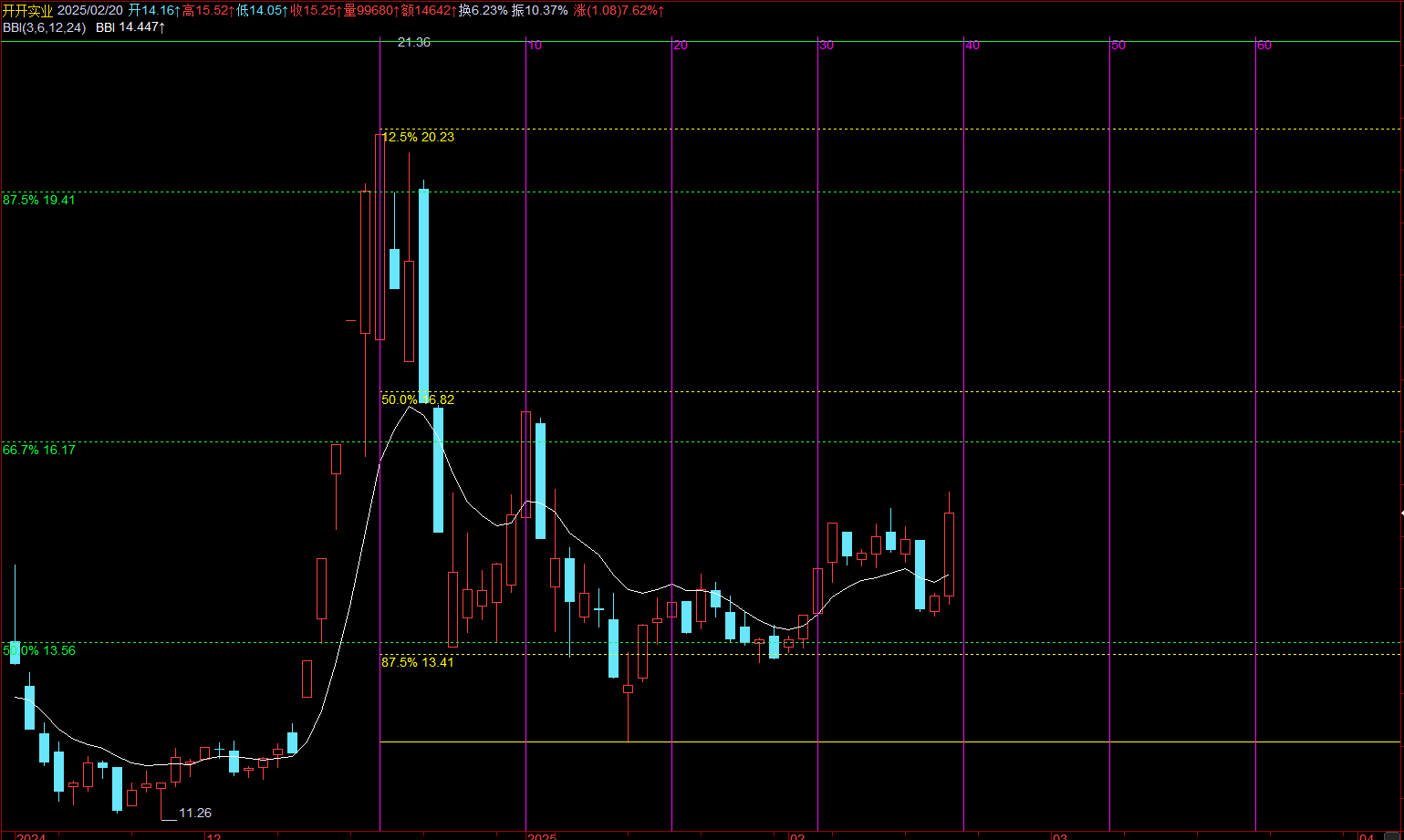Select the time cycle marker labeled 60

[1264, 45]
